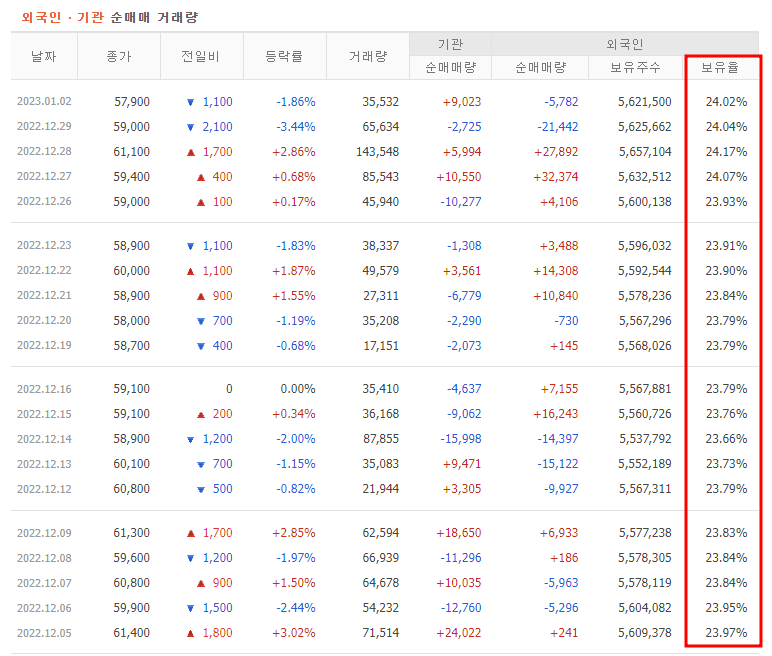Click foreign holdings 5,621,500
This screenshot has height=656, width=772.
tap(645, 101)
